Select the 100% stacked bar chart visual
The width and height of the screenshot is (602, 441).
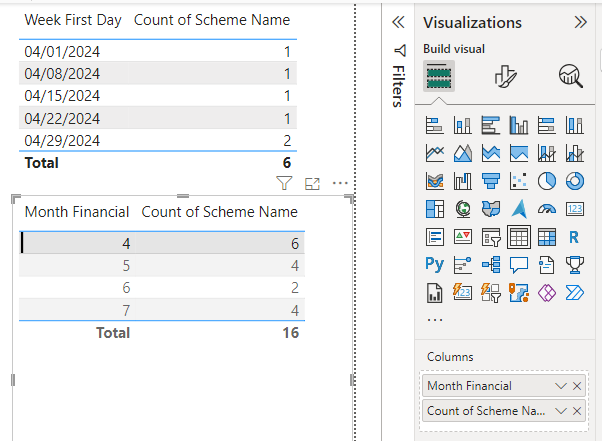547,125
